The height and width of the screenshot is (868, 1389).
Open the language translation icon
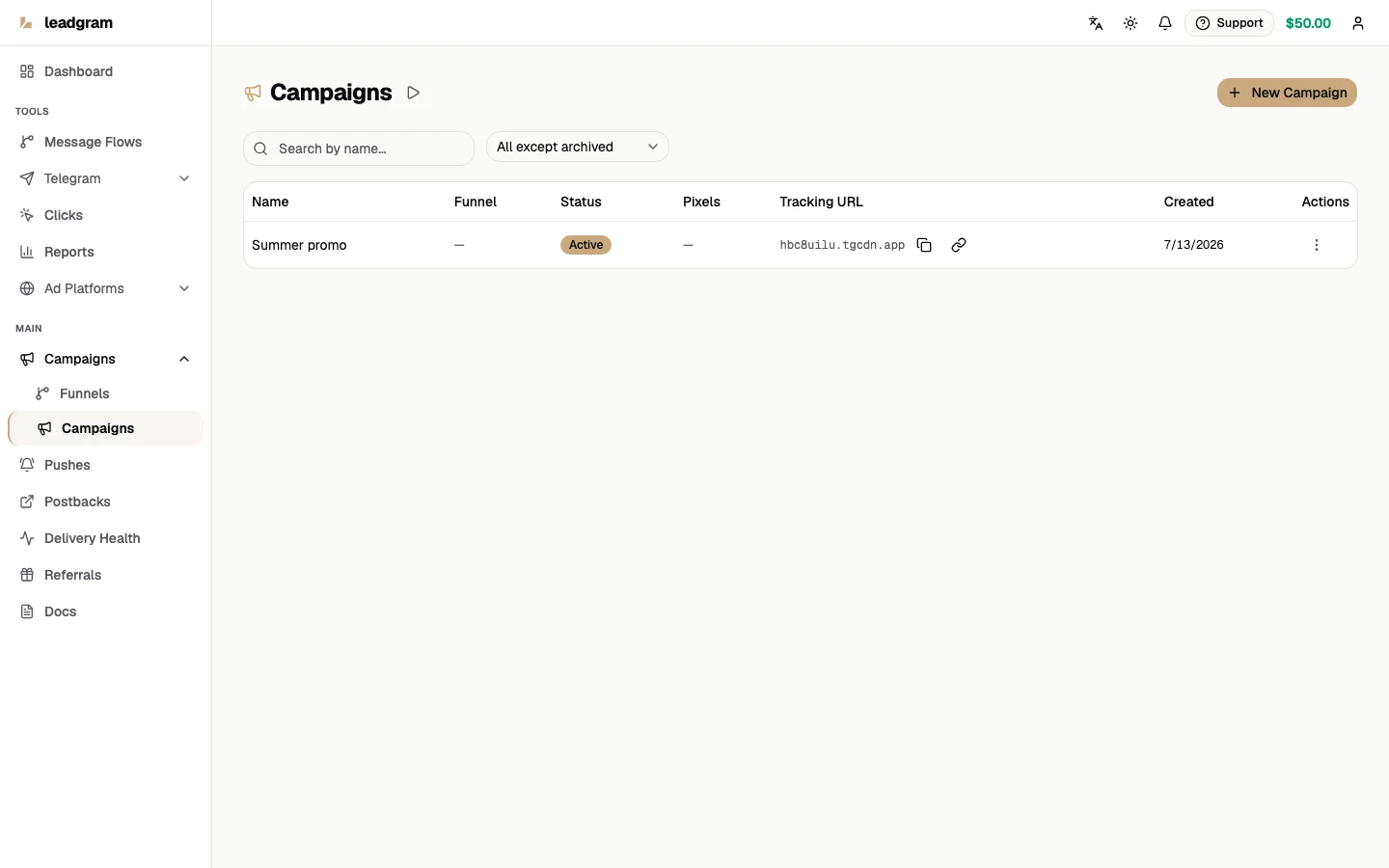click(1096, 23)
